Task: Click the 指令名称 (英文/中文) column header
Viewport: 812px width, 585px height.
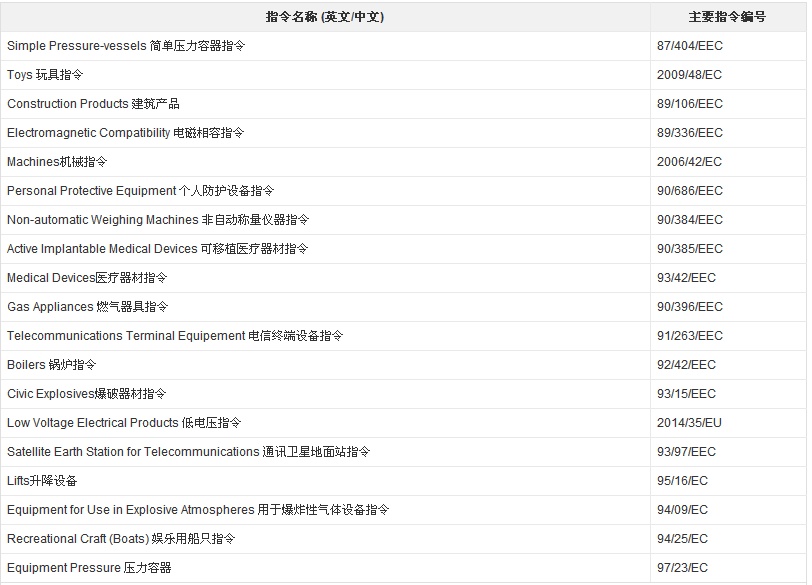Action: tap(325, 17)
